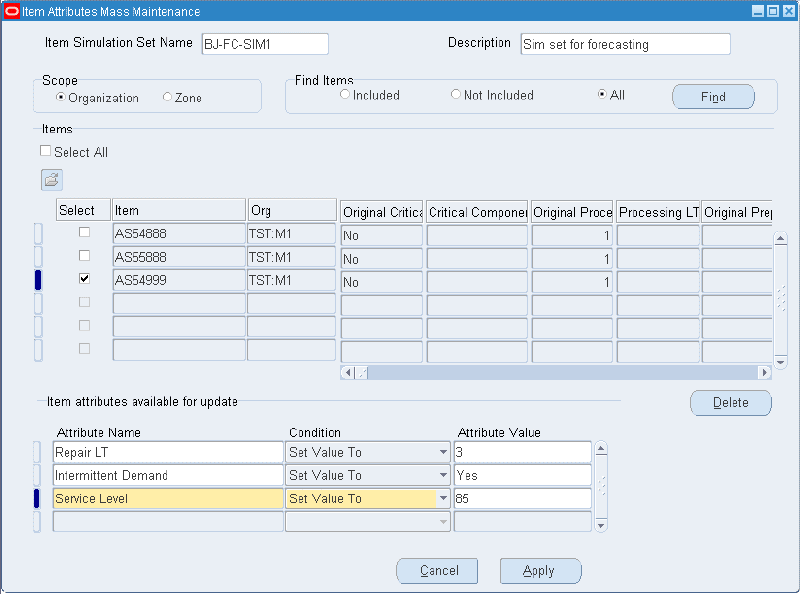Click the Critical Component column header

477,212
